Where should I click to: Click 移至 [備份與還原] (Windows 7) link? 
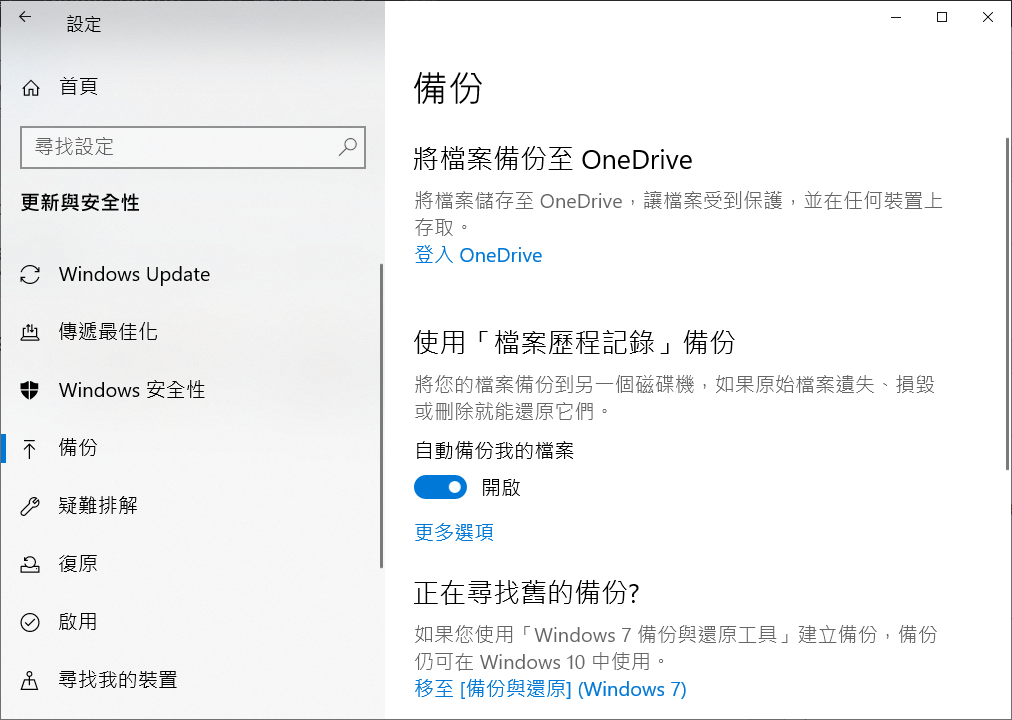tap(551, 689)
